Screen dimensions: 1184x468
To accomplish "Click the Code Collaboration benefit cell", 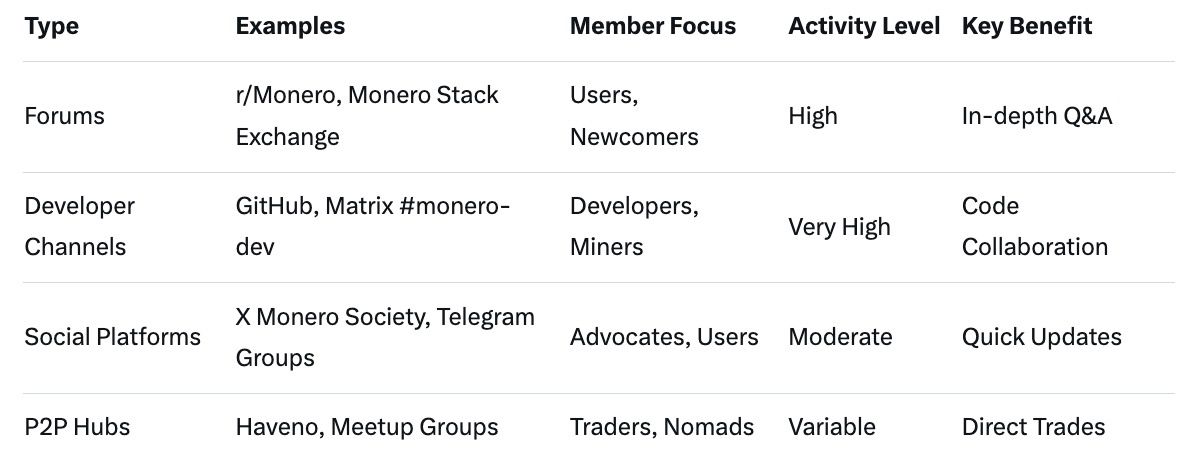I will click(1035, 226).
